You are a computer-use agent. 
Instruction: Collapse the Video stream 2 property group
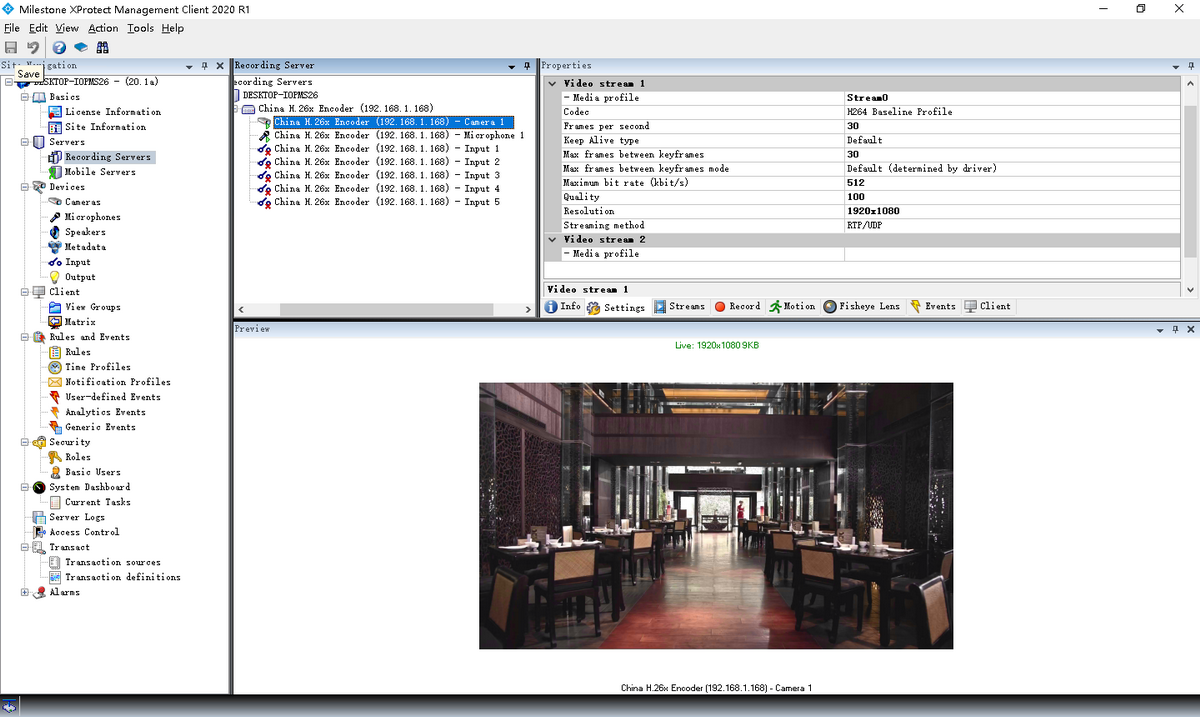552,240
